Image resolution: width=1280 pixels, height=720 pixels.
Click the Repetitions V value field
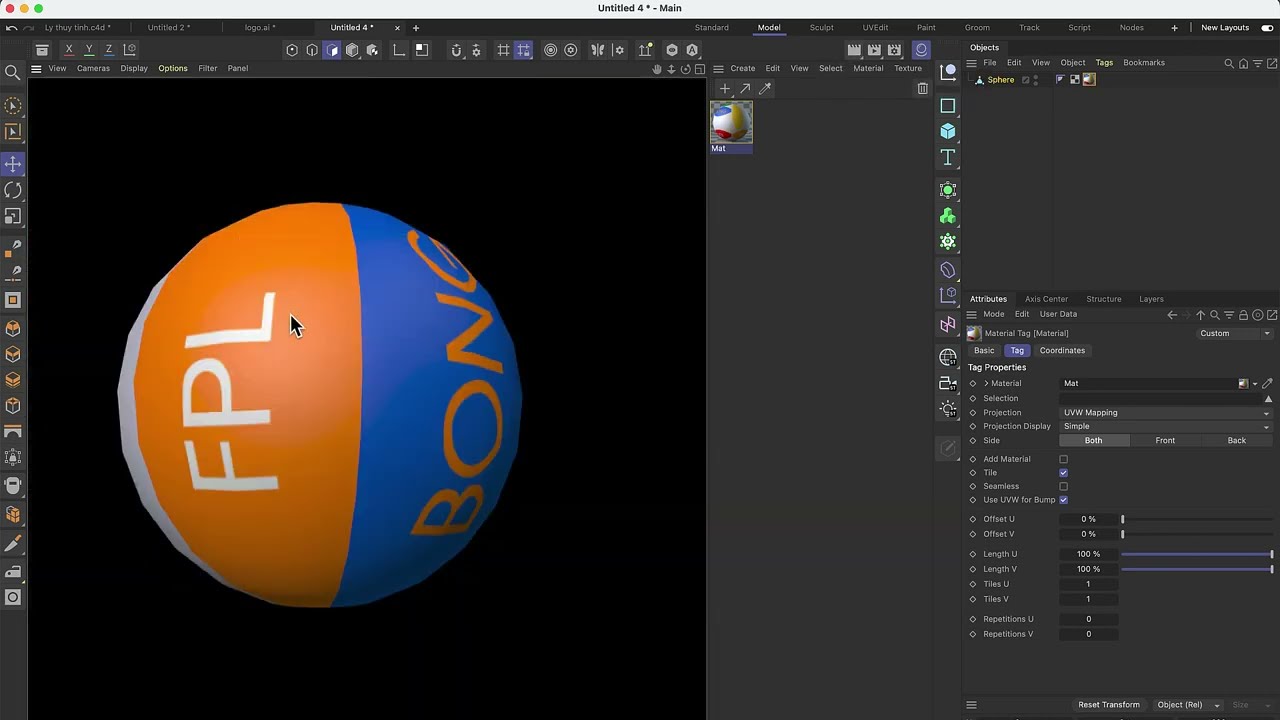click(x=1088, y=634)
